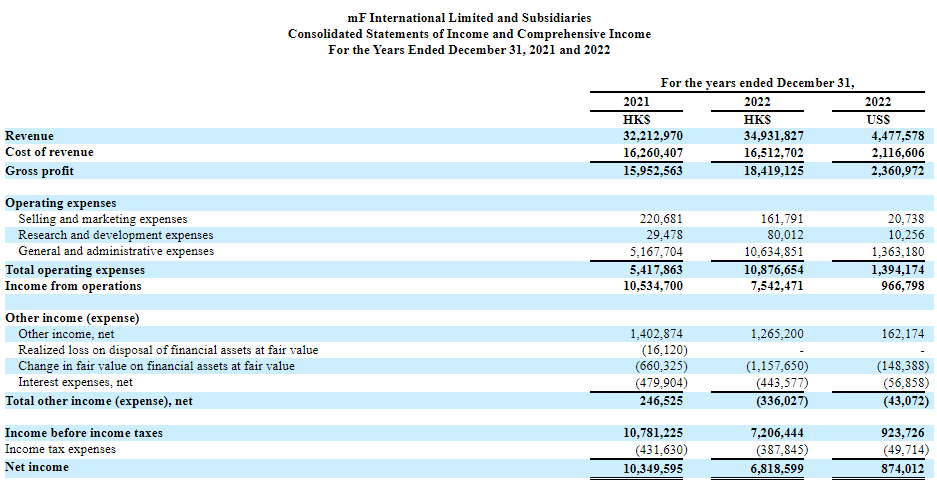Click 'Income tax expenses' row label
Viewport: 937px width, 483px height.
coord(60,449)
